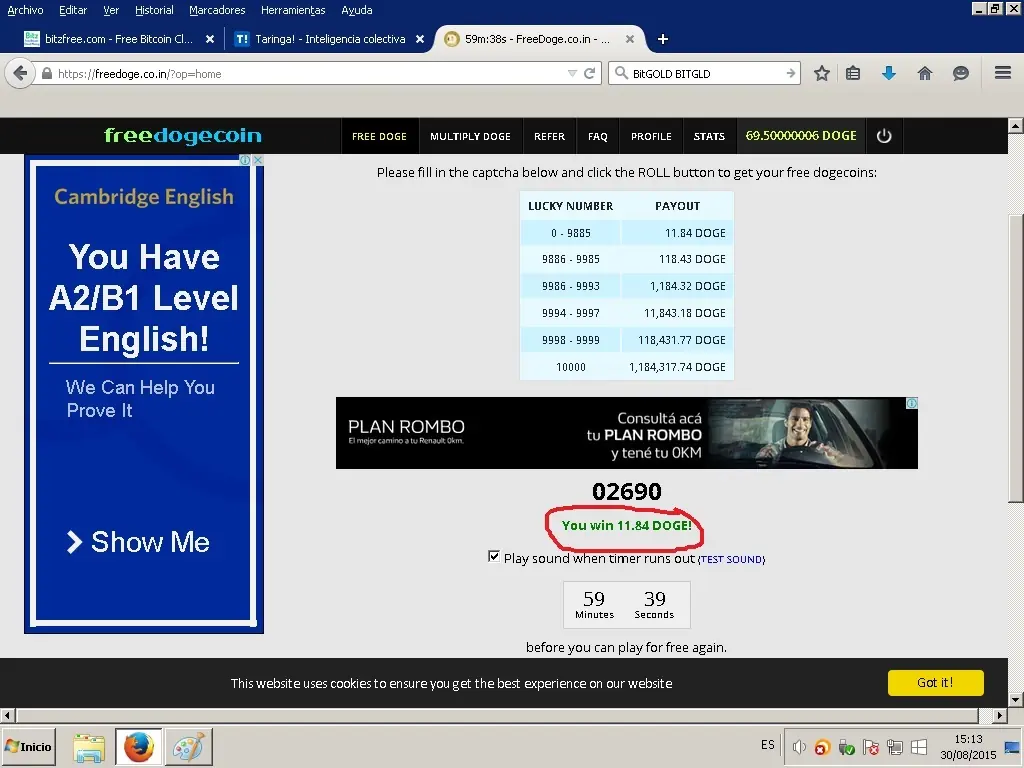Click the ES language indicator
The height and width of the screenshot is (768, 1024).
pos(767,744)
